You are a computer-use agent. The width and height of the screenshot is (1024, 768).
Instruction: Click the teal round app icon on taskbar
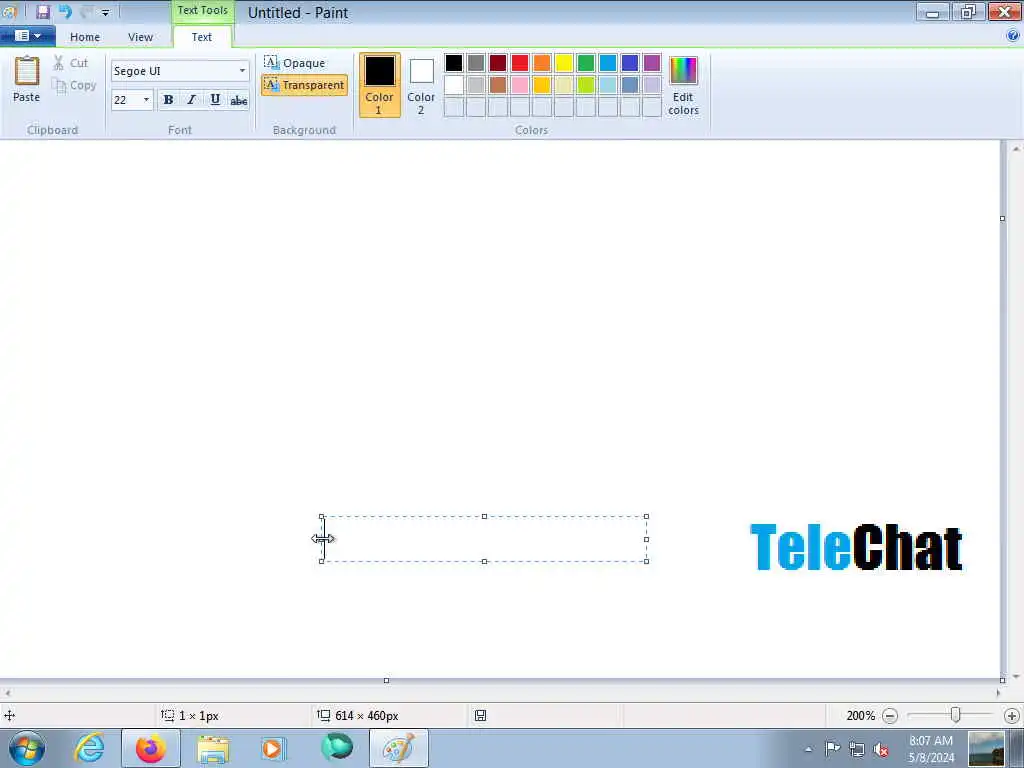click(x=336, y=748)
